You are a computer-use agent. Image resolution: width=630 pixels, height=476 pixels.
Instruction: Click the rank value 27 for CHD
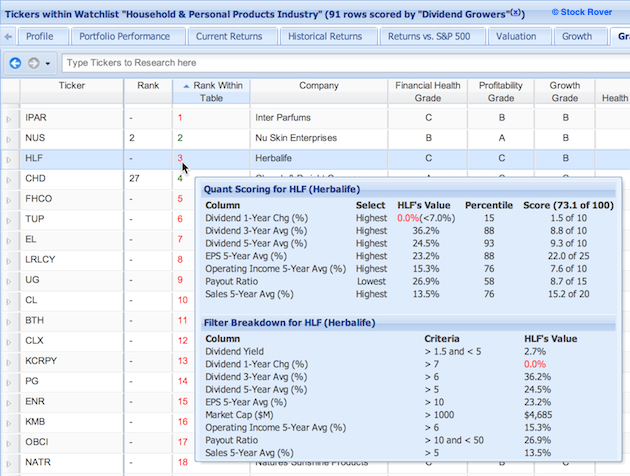(x=135, y=178)
